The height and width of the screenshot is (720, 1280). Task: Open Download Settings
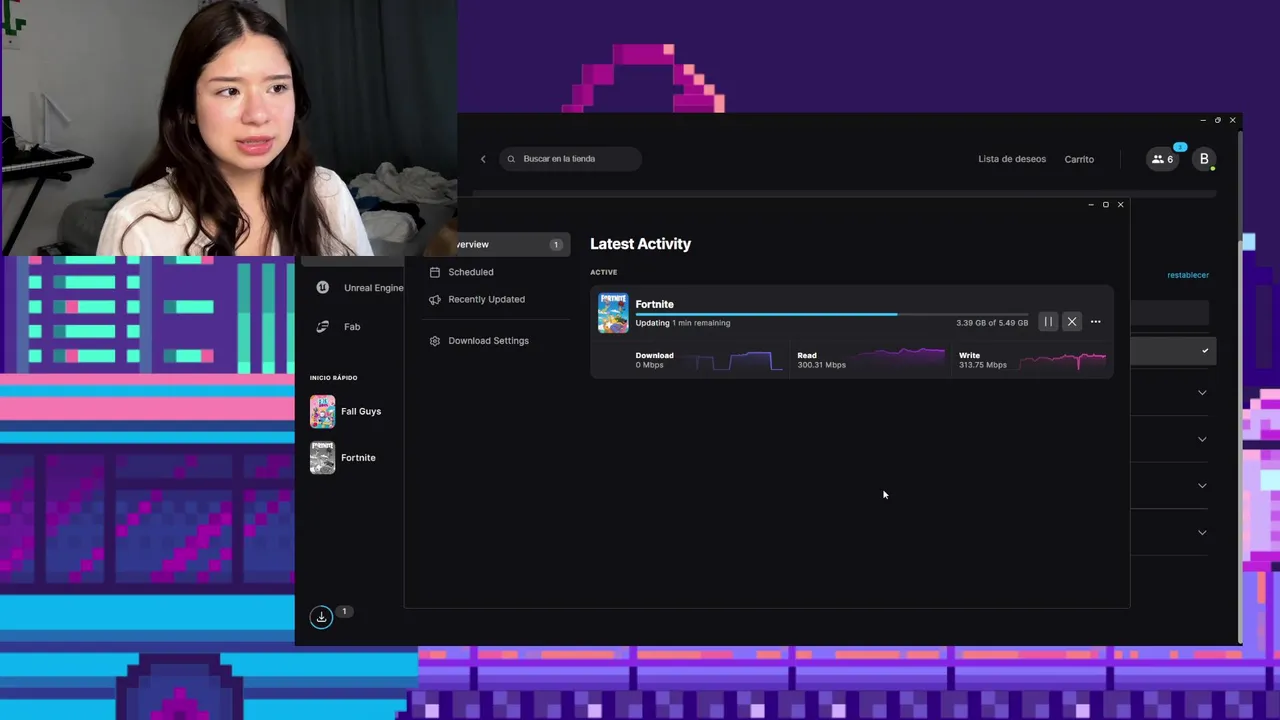pyautogui.click(x=488, y=341)
